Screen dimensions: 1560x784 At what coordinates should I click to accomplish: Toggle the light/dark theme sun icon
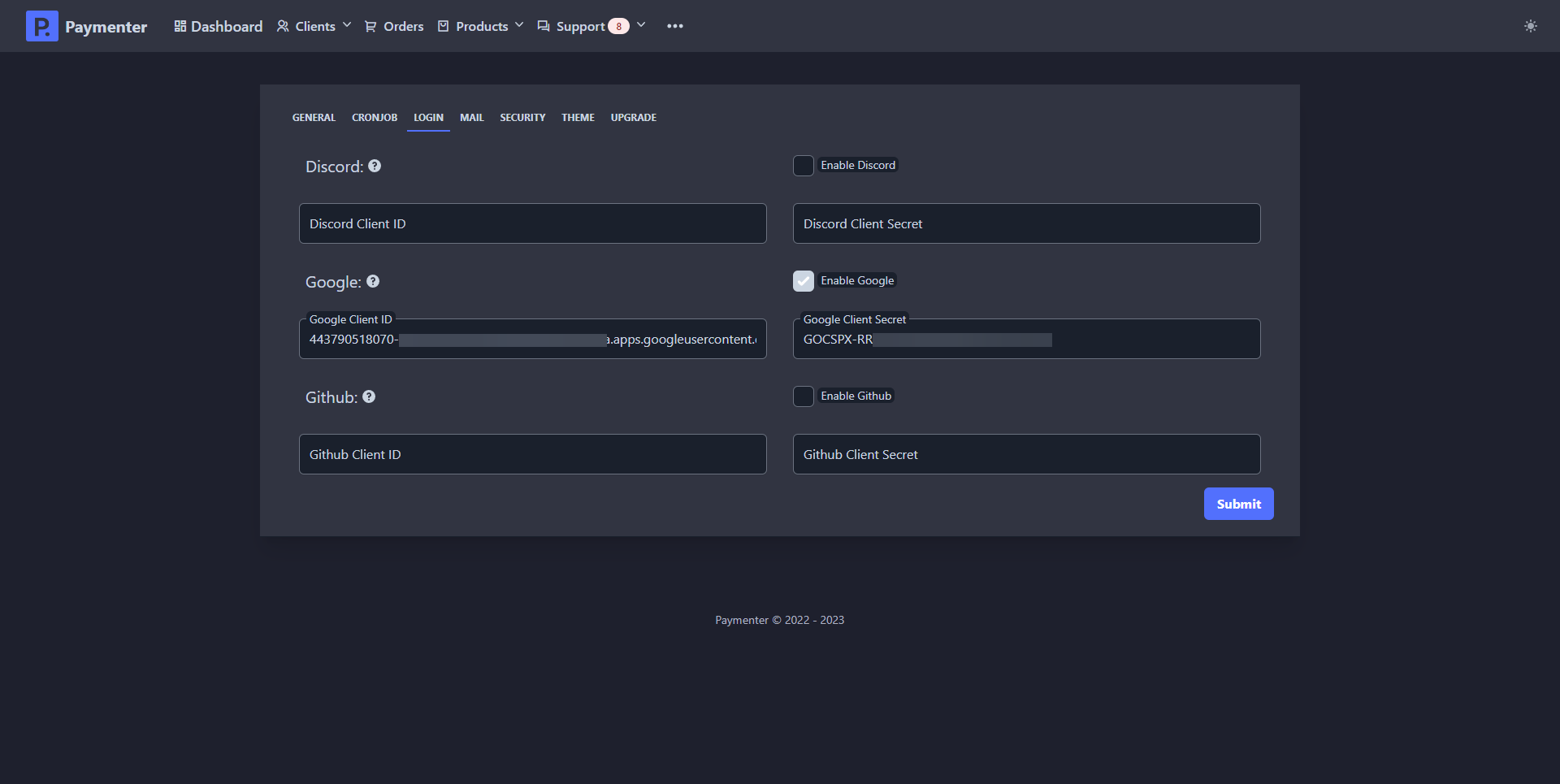click(x=1531, y=26)
